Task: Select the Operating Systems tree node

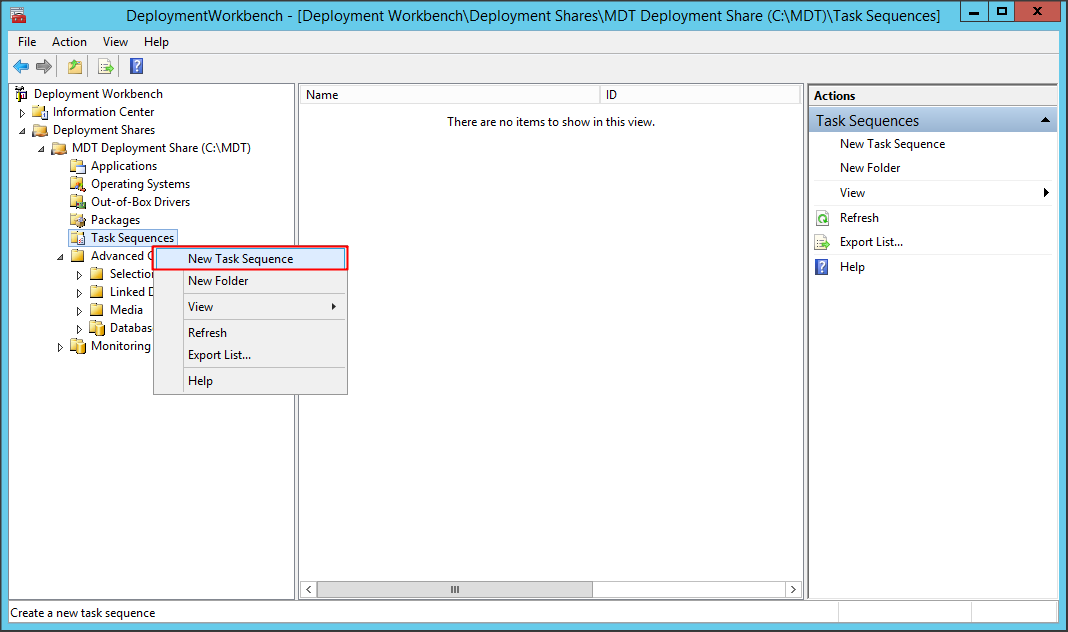Action: pyautogui.click(x=140, y=184)
